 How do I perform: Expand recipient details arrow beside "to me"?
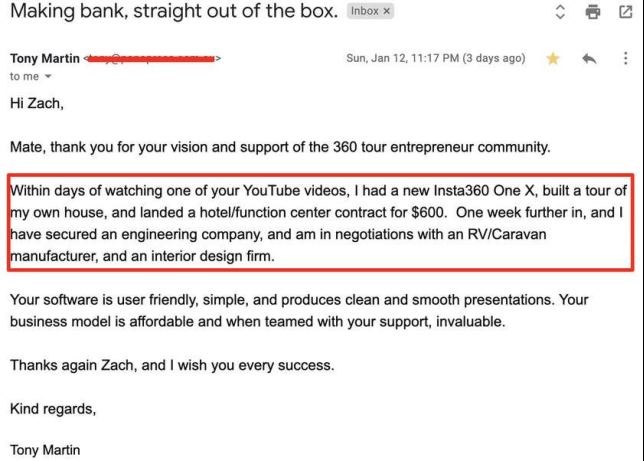[48, 76]
